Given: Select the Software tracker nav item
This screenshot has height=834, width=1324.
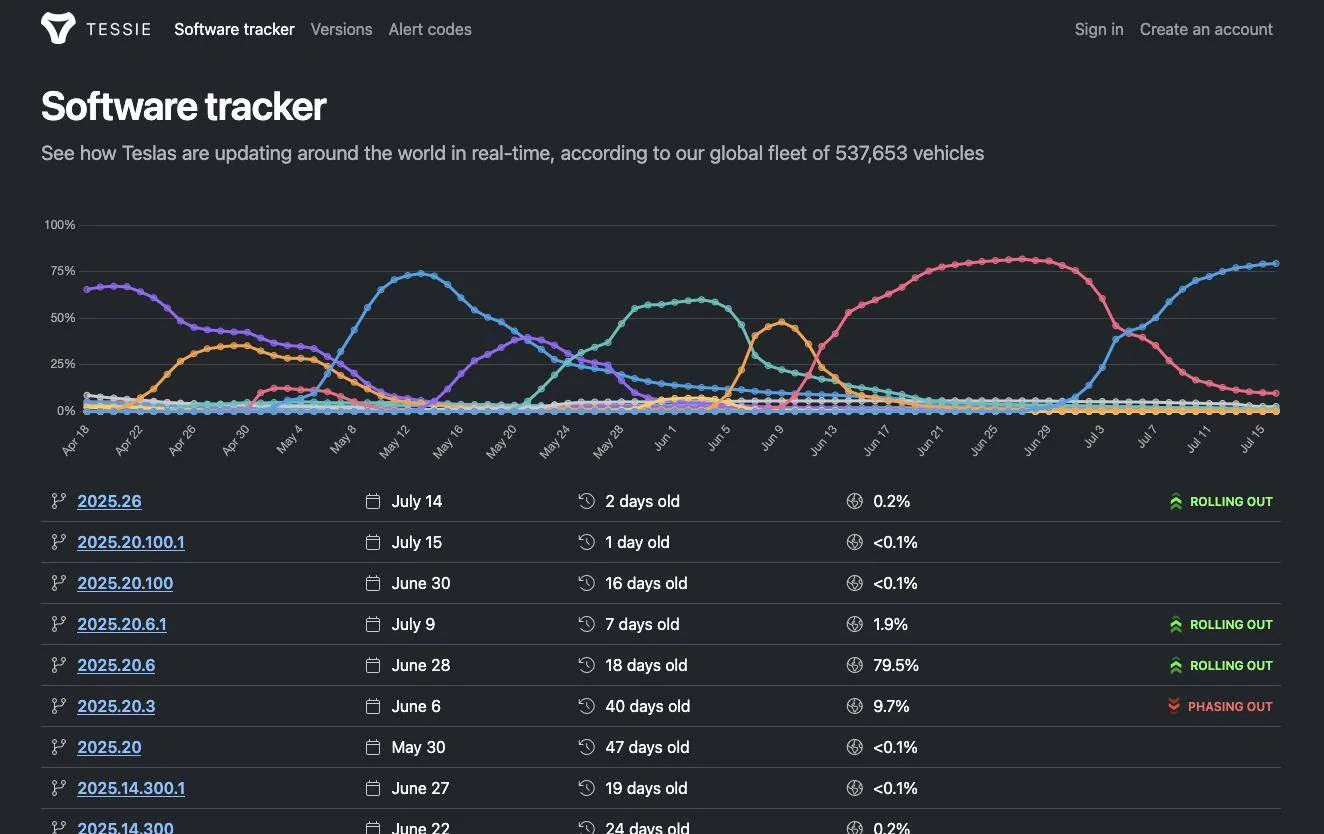Looking at the screenshot, I should pos(234,29).
